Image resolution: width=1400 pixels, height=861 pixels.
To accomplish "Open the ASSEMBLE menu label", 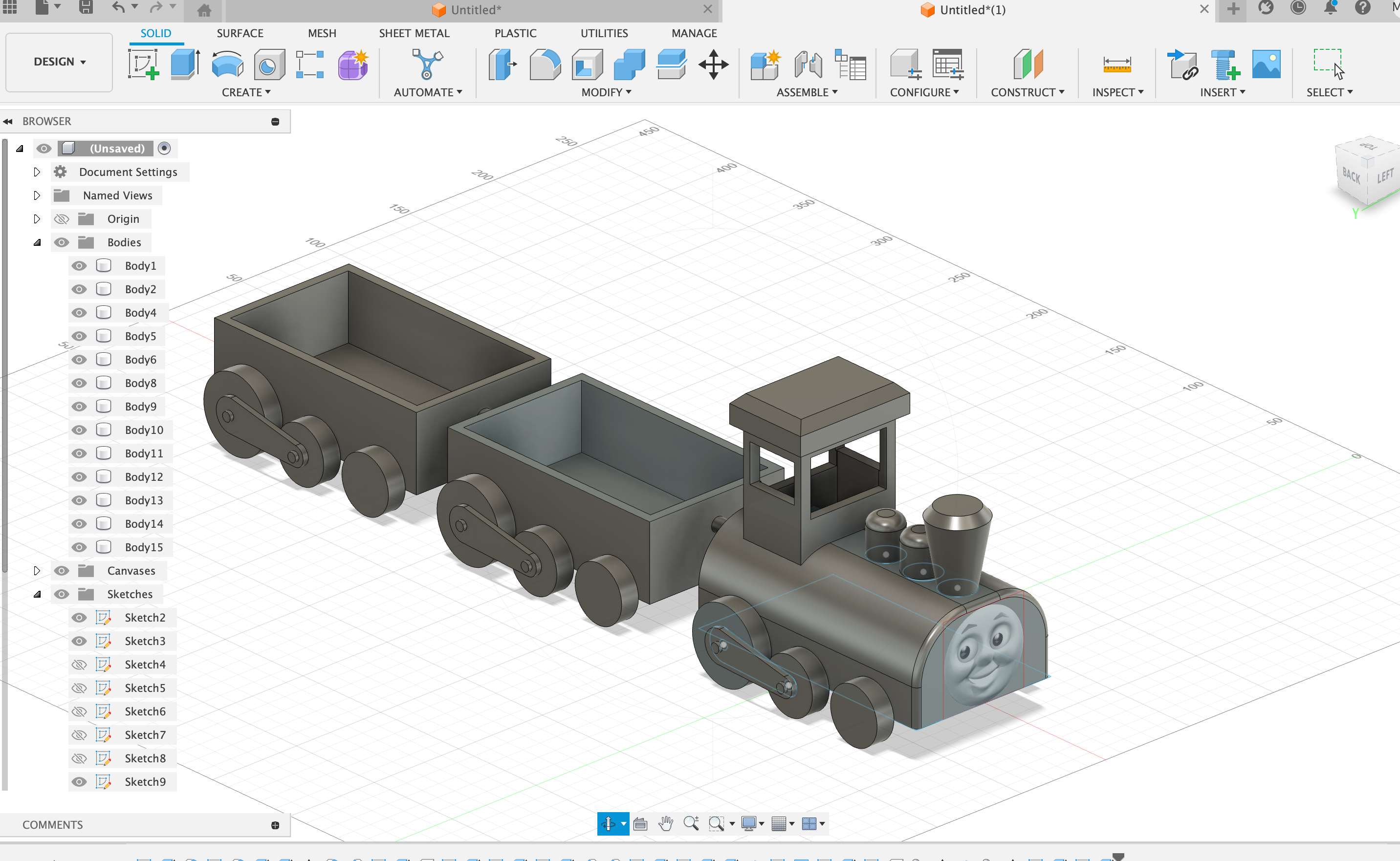I will click(807, 92).
